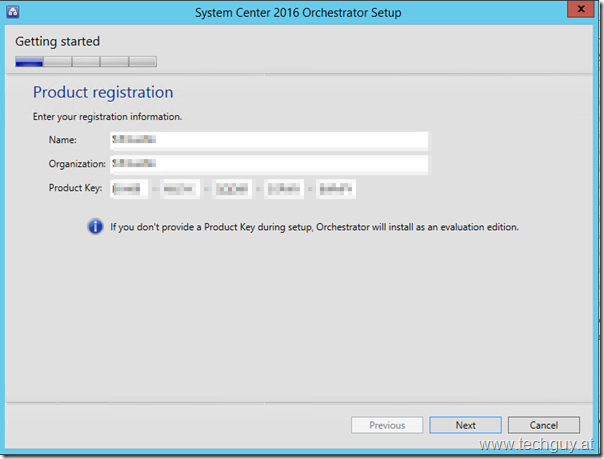Select the fourth Product Key box
604x459 pixels.
(x=284, y=189)
